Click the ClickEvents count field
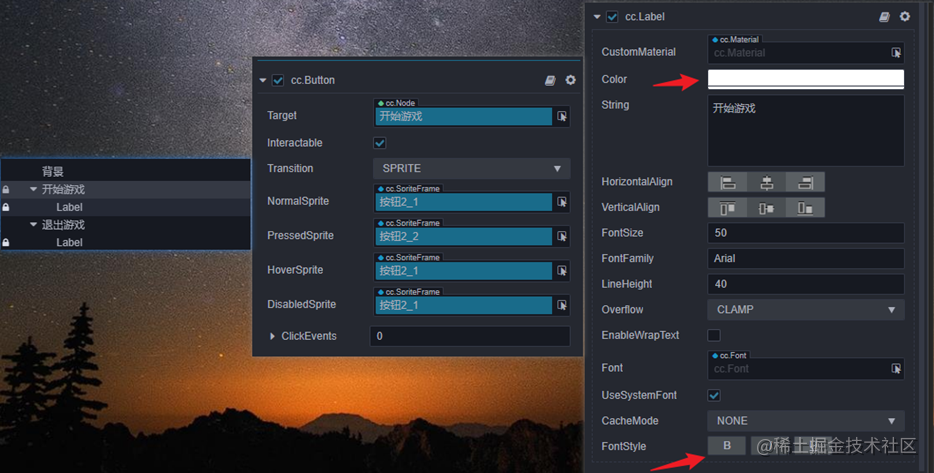This screenshot has width=934, height=473. (470, 336)
